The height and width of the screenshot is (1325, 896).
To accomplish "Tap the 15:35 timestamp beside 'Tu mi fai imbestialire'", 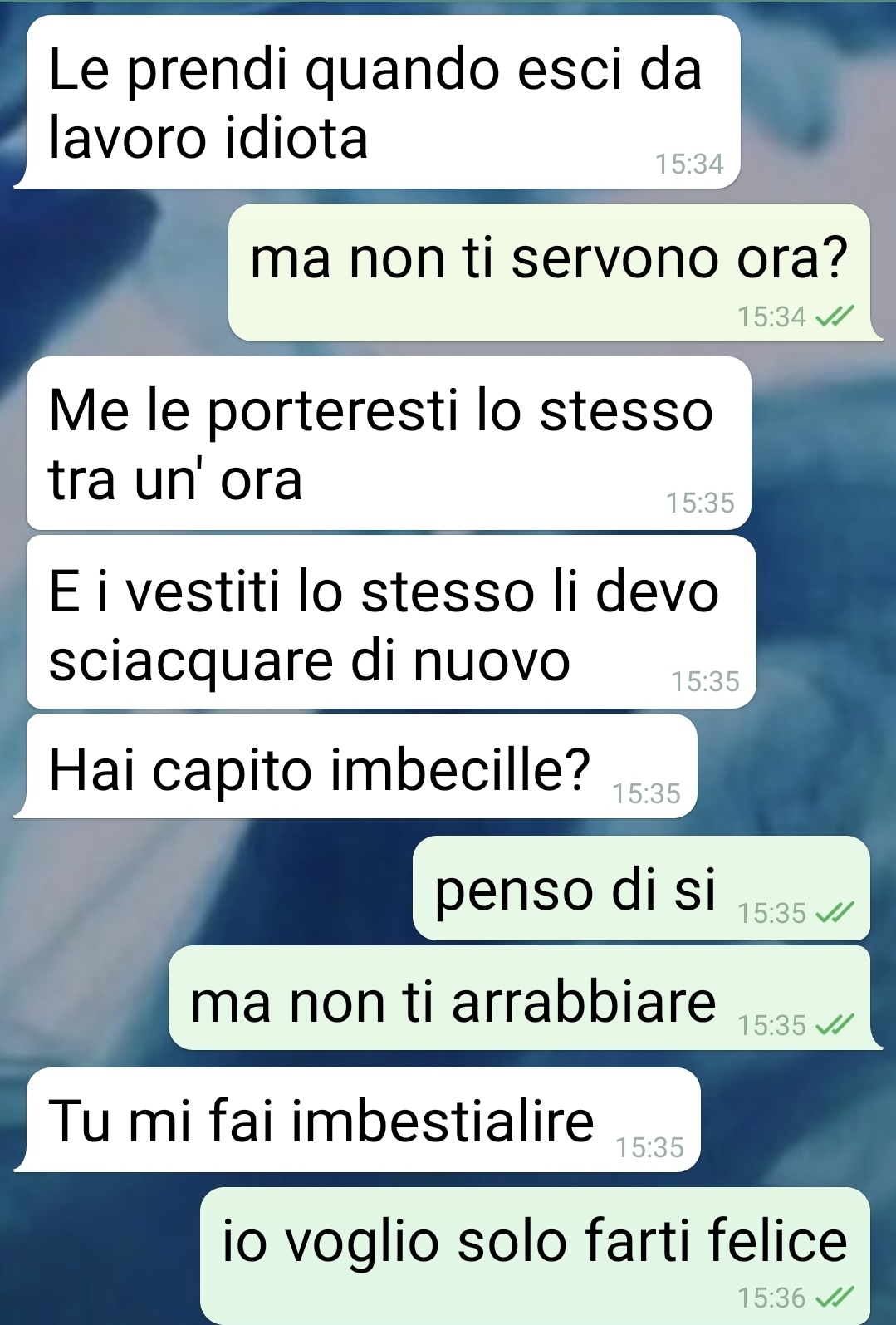I will coord(649,1147).
